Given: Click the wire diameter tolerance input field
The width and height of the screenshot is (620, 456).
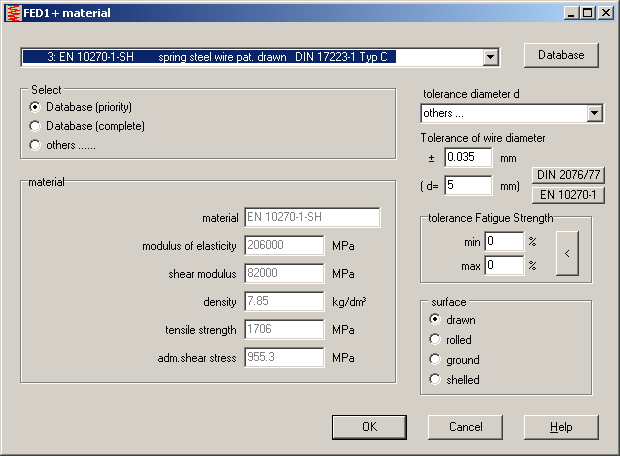Looking at the screenshot, I should (x=468, y=157).
